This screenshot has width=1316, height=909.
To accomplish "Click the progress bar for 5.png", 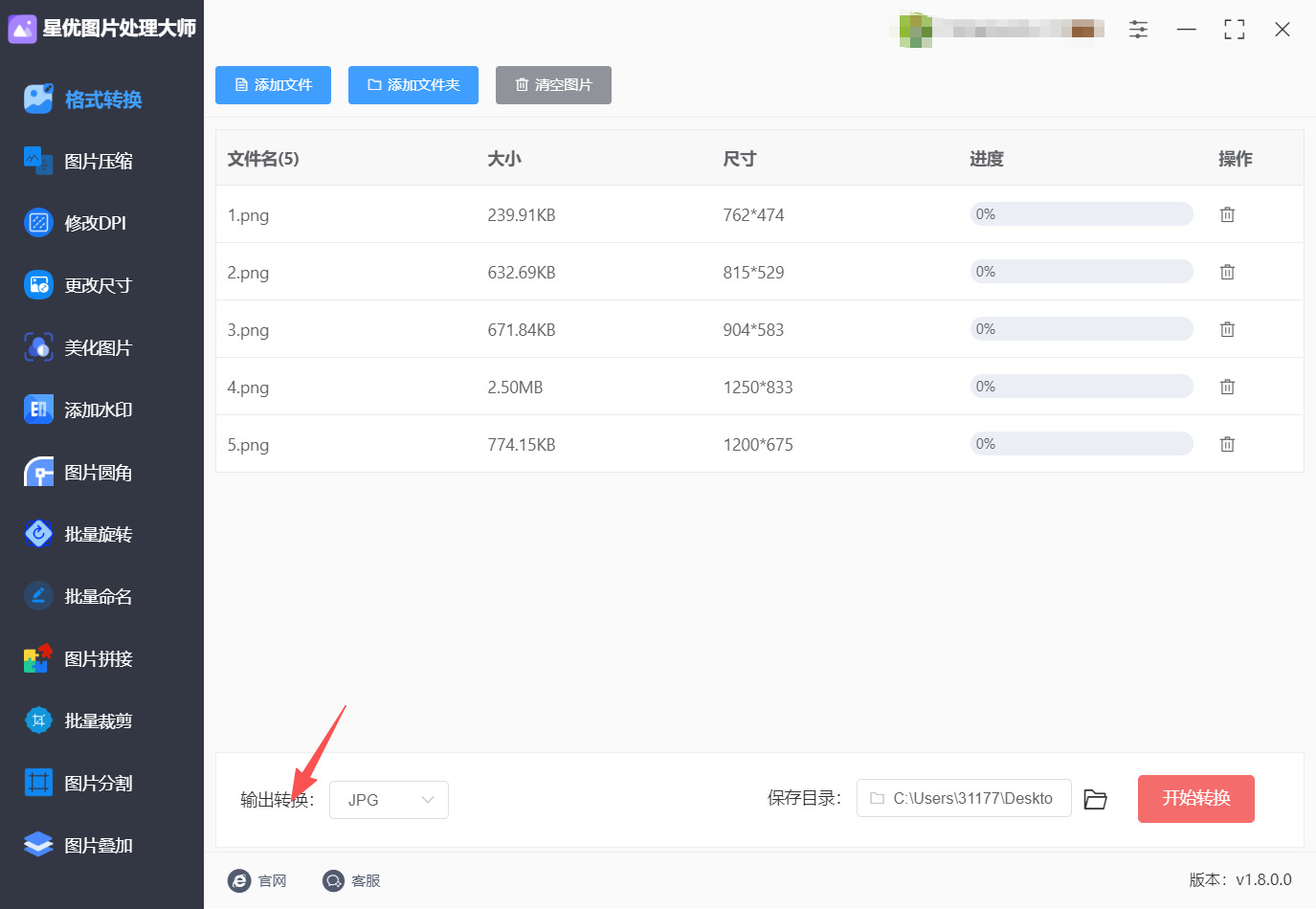I will (1082, 444).
